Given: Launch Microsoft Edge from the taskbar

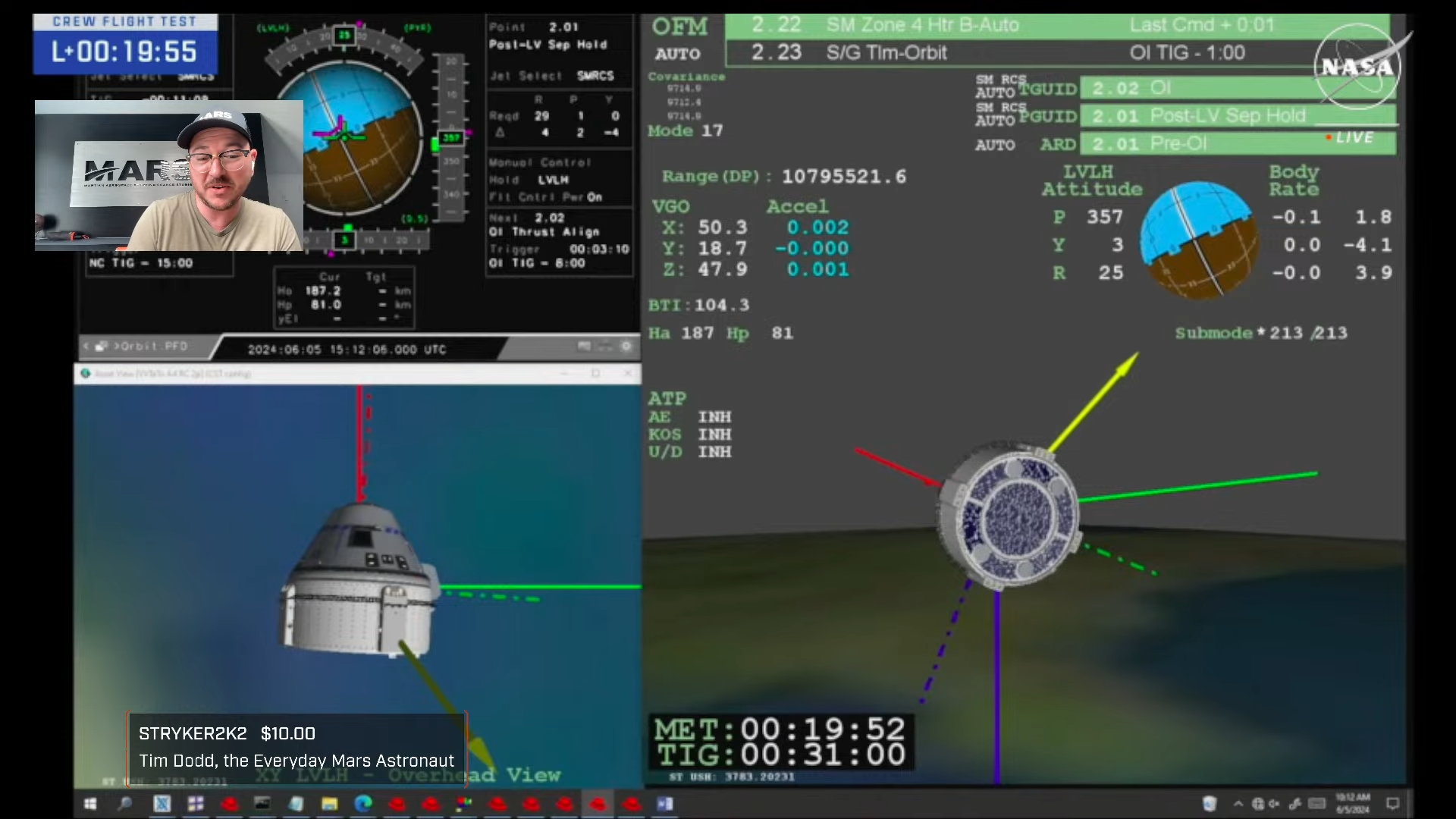Looking at the screenshot, I should [363, 804].
